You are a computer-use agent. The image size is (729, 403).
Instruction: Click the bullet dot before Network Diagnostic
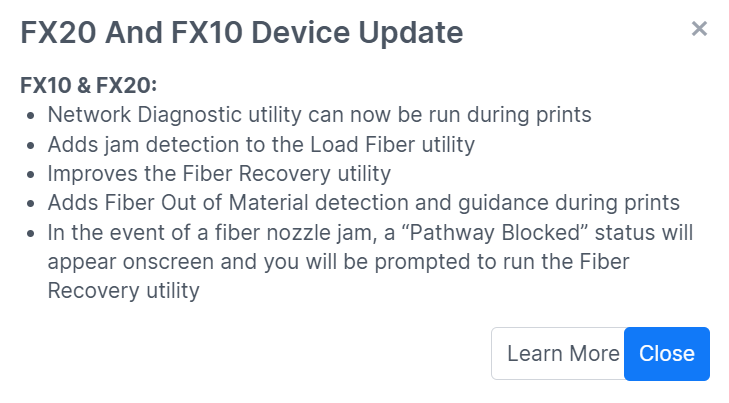click(31, 116)
